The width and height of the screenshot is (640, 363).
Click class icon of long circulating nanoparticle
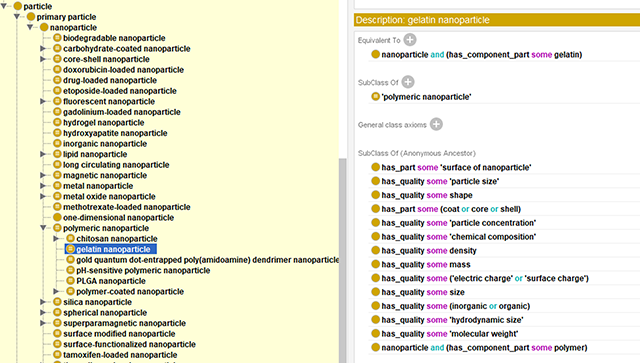(x=57, y=165)
